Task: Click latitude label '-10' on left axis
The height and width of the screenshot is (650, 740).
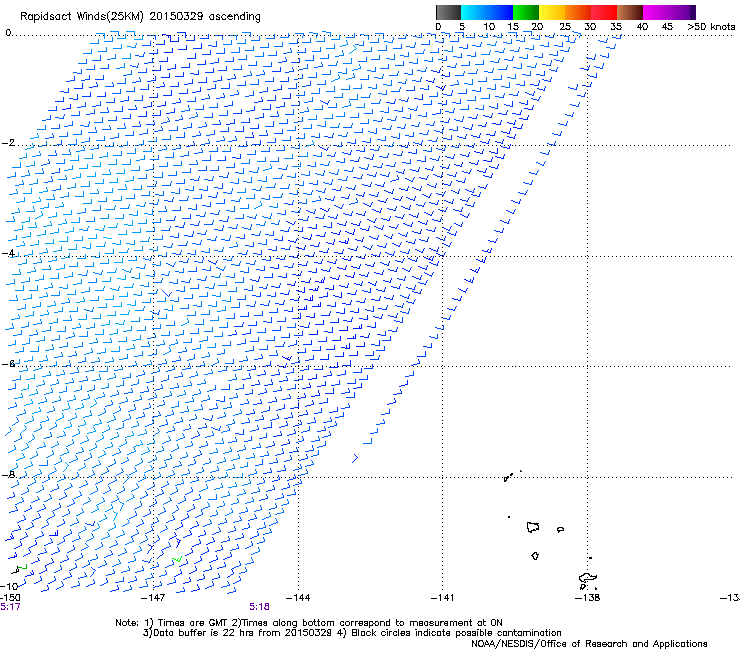Action: click(9, 586)
